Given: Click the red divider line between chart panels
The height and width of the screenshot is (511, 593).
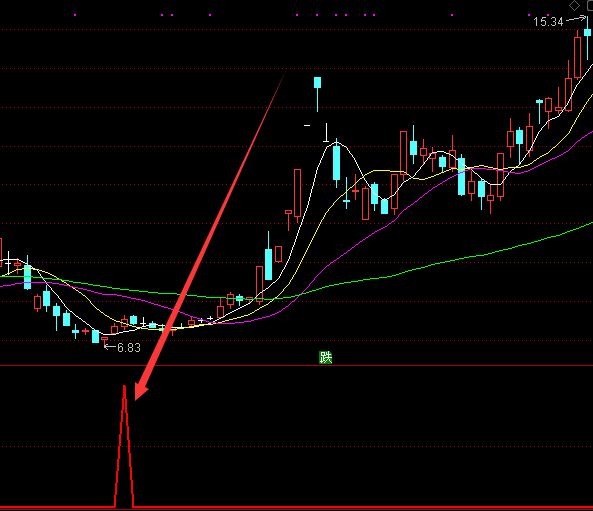Looking at the screenshot, I should pyautogui.click(x=296, y=365).
